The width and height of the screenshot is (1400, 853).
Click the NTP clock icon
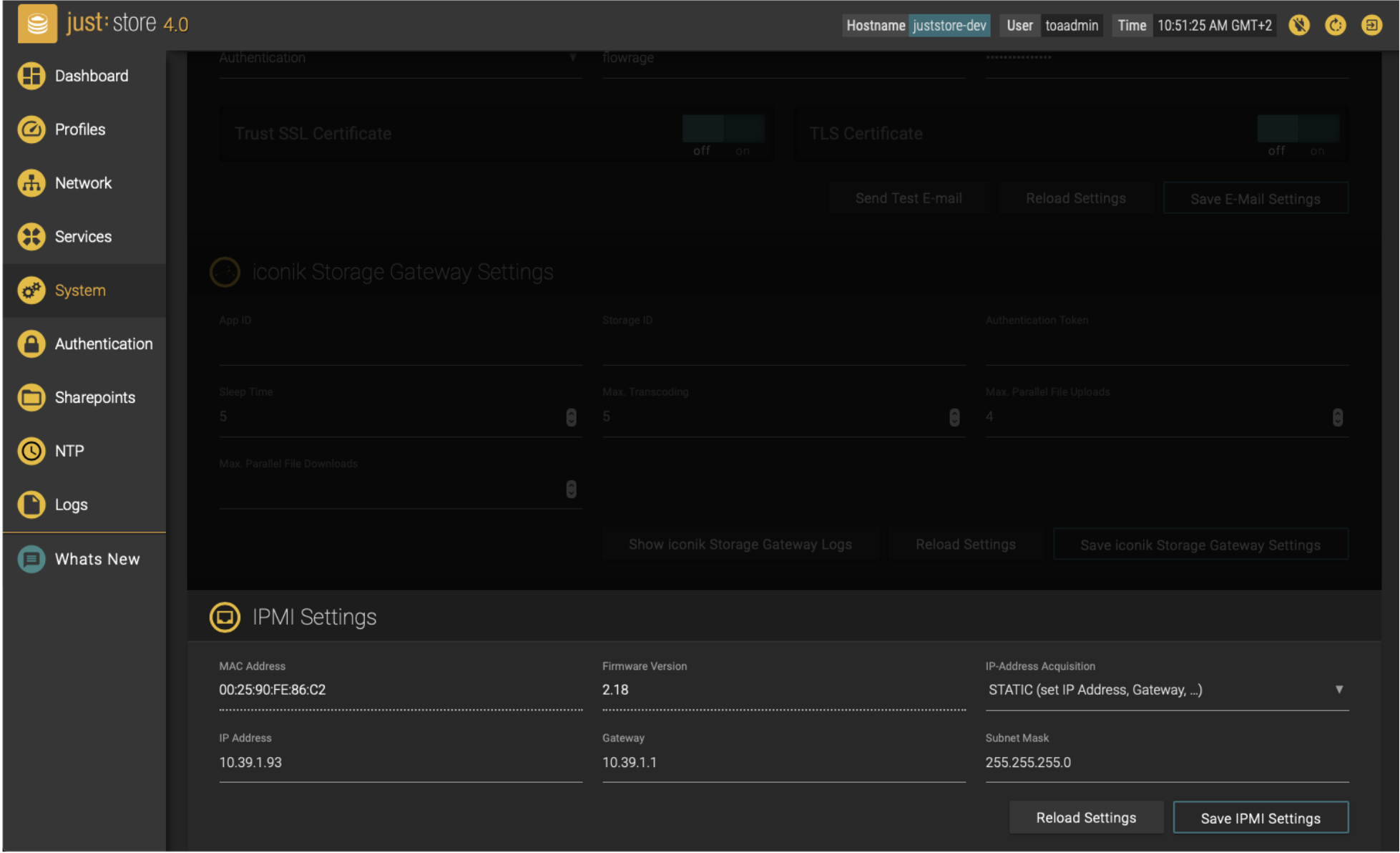click(x=31, y=452)
